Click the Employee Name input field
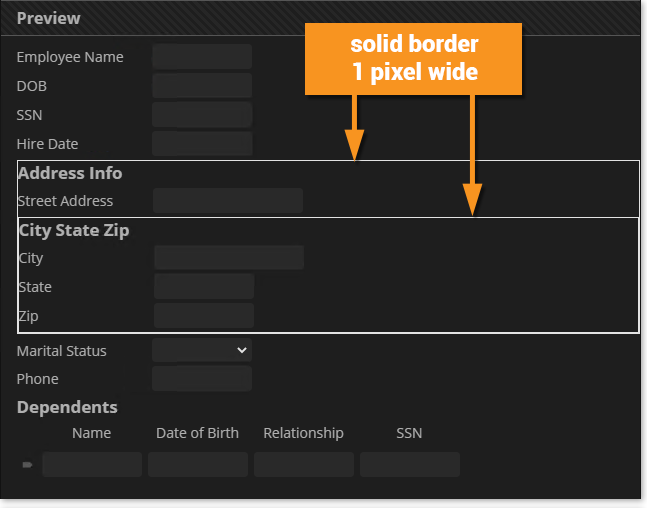This screenshot has width=647, height=508. click(202, 57)
